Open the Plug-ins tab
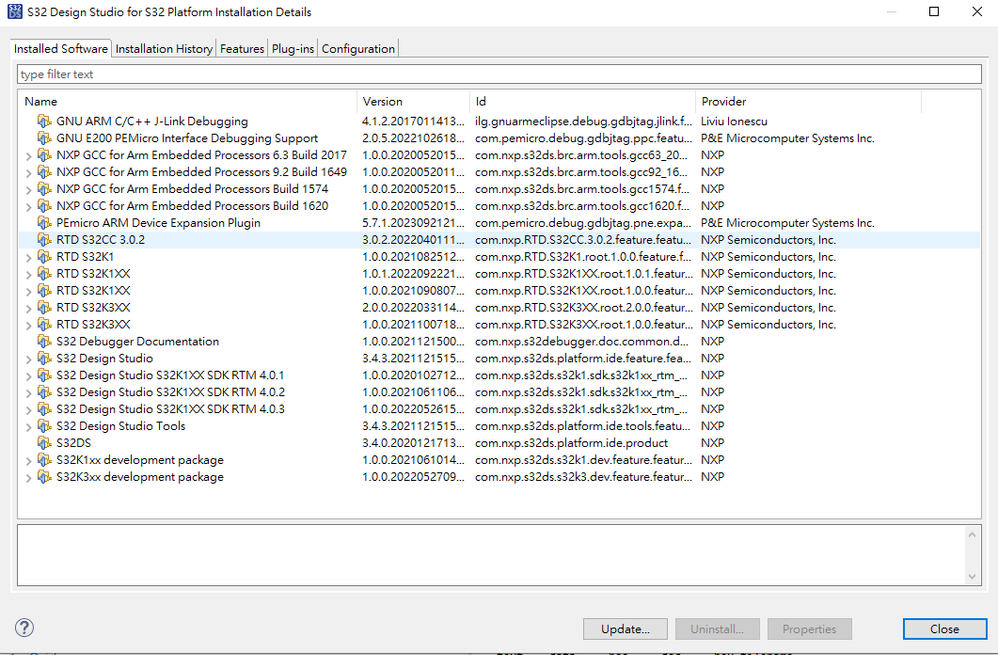 (x=293, y=49)
